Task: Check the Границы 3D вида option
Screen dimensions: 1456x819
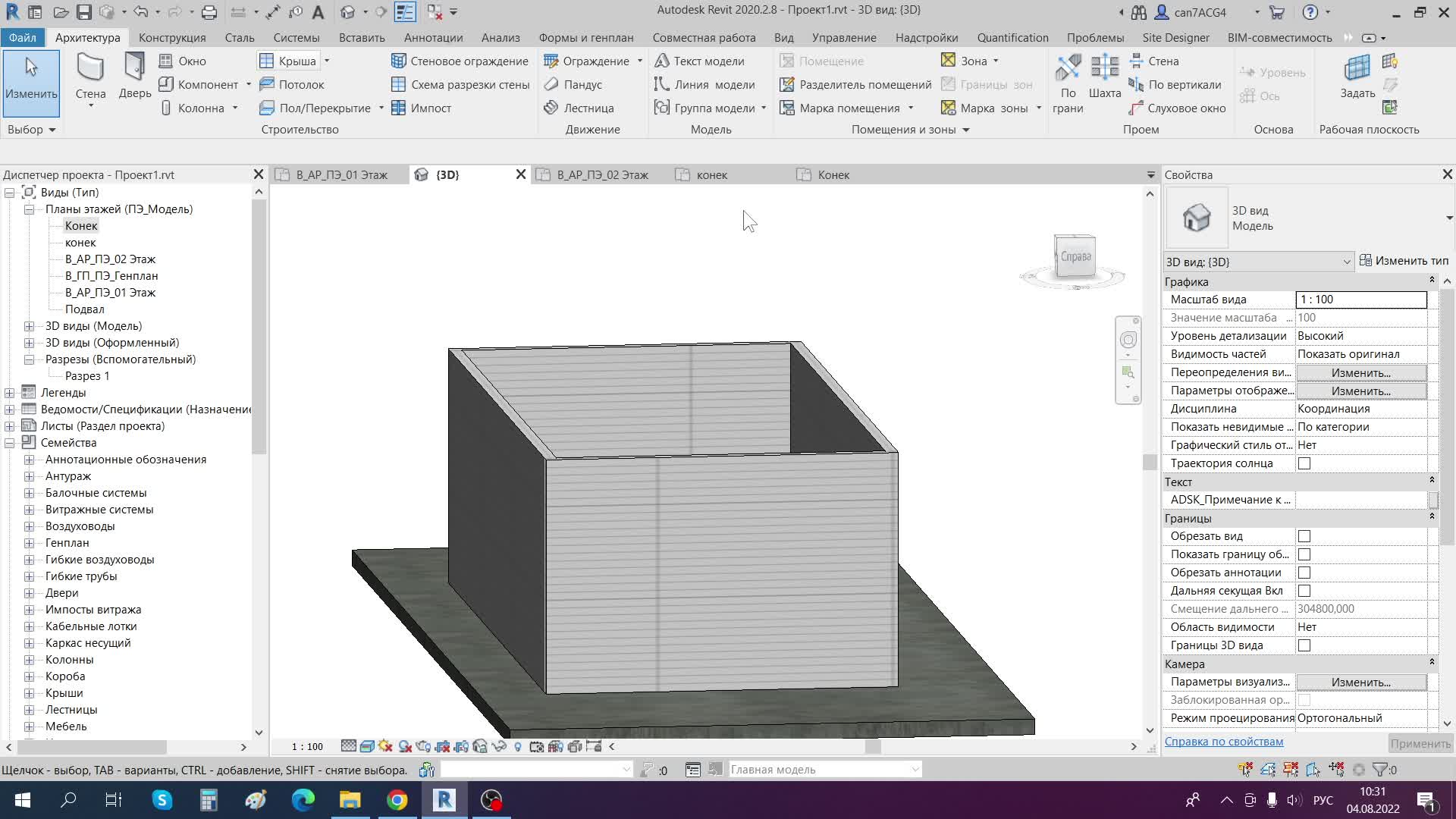Action: pos(1304,645)
